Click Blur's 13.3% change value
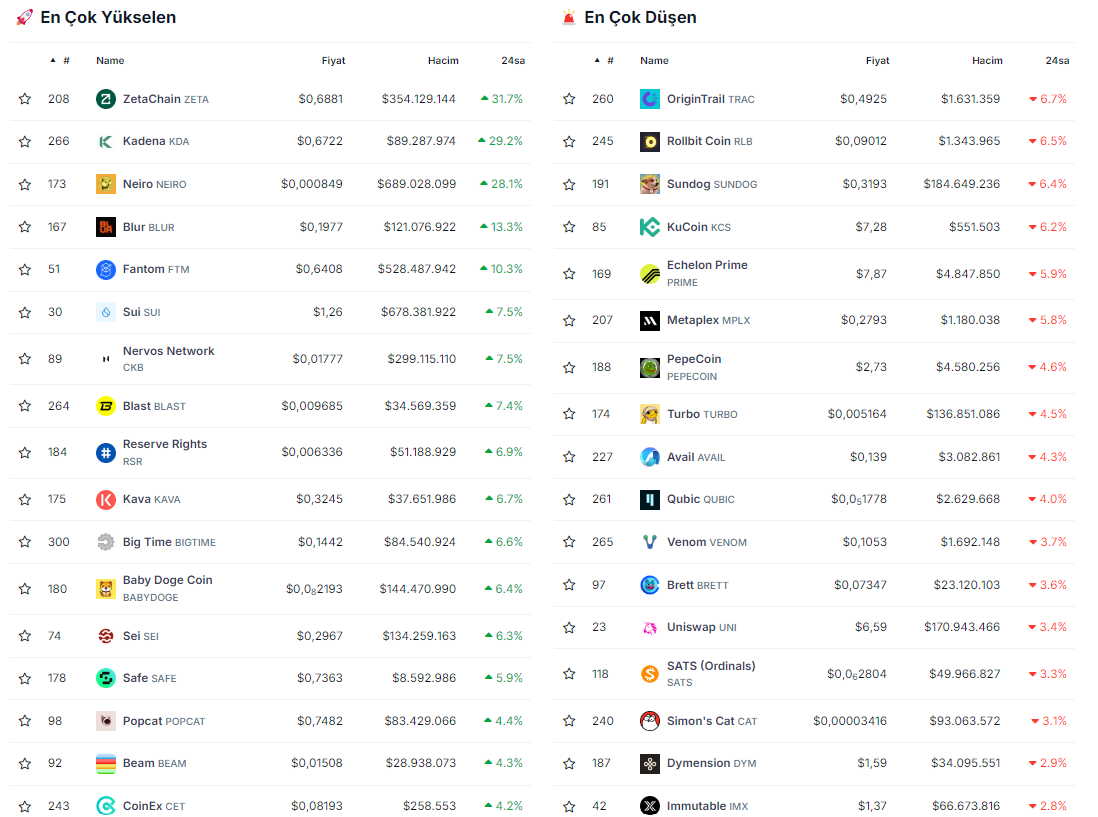This screenshot has height=817, width=1098. 501,227
